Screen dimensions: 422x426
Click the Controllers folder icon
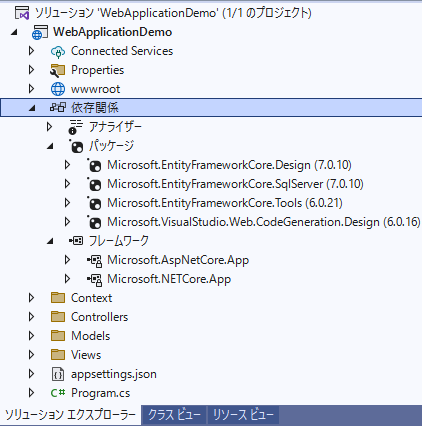[x=58, y=317]
